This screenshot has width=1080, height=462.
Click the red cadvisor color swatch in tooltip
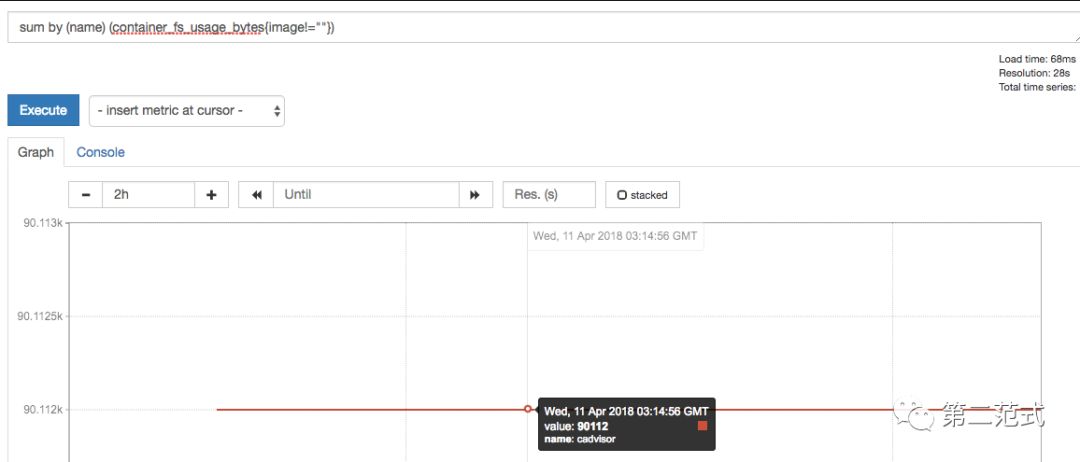pyautogui.click(x=703, y=426)
